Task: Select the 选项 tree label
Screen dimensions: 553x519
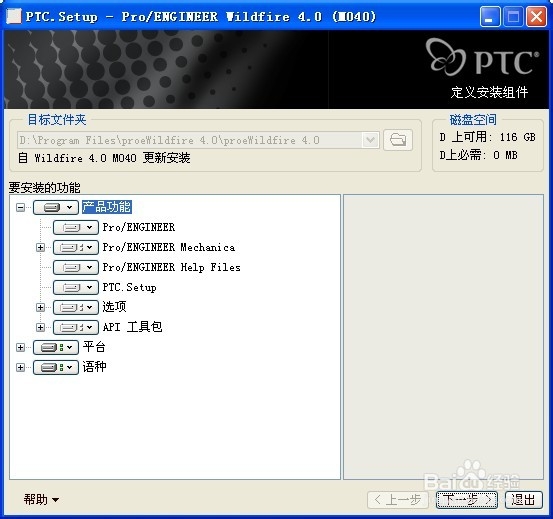Action: (114, 307)
